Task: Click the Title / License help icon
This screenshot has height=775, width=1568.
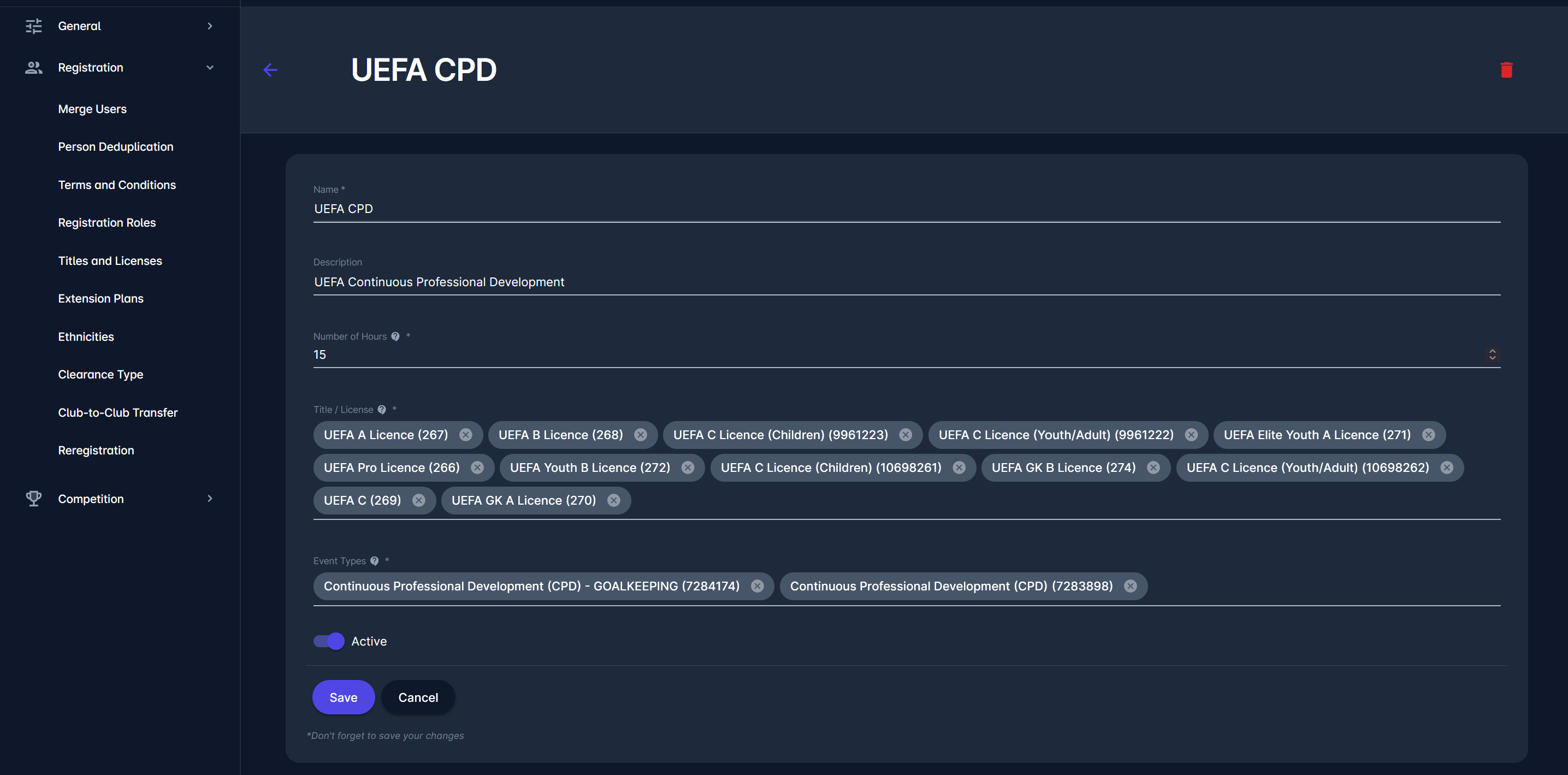Action: tap(382, 409)
